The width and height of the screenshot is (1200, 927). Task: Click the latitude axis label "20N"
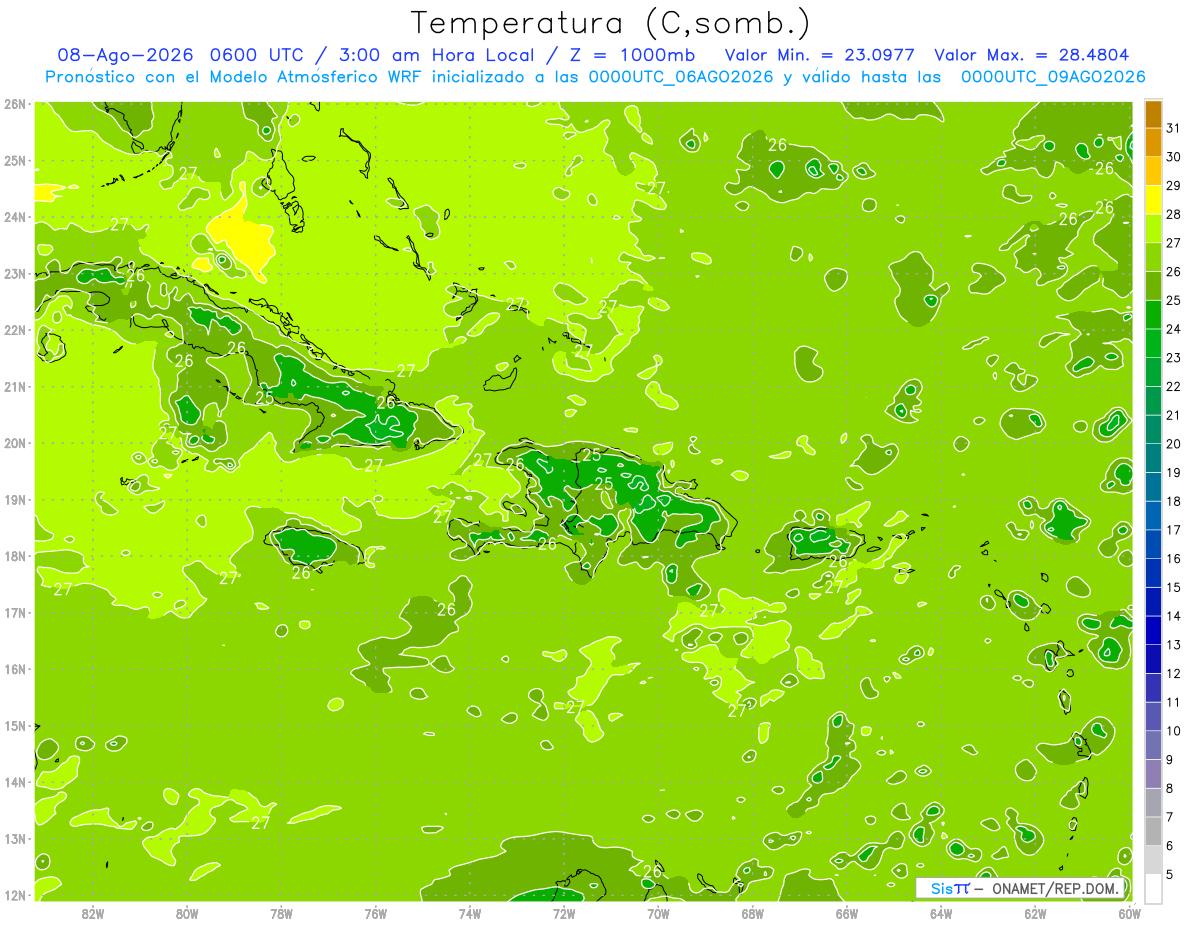click(x=15, y=443)
